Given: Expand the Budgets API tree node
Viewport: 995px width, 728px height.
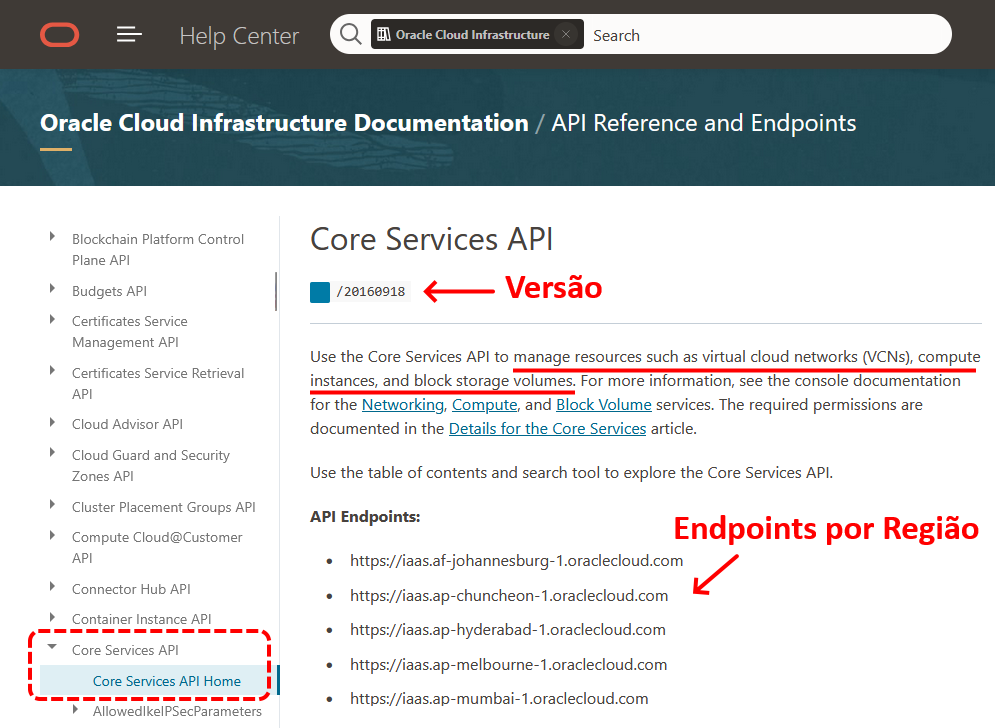Looking at the screenshot, I should (52, 289).
